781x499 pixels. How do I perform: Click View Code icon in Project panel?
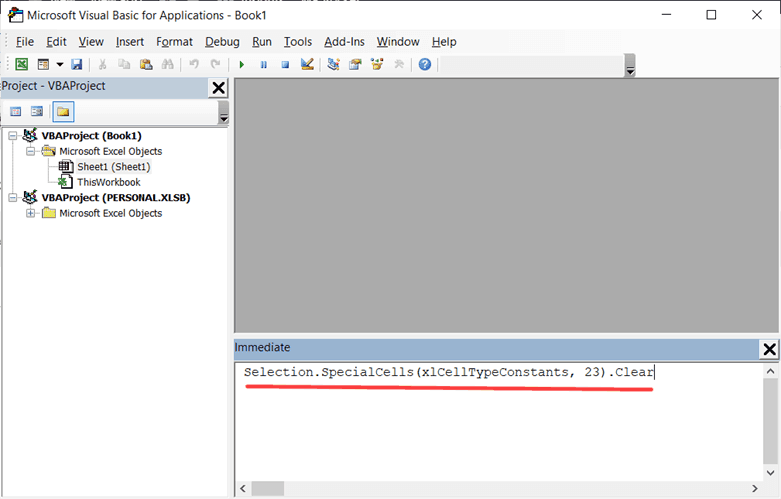[16, 112]
